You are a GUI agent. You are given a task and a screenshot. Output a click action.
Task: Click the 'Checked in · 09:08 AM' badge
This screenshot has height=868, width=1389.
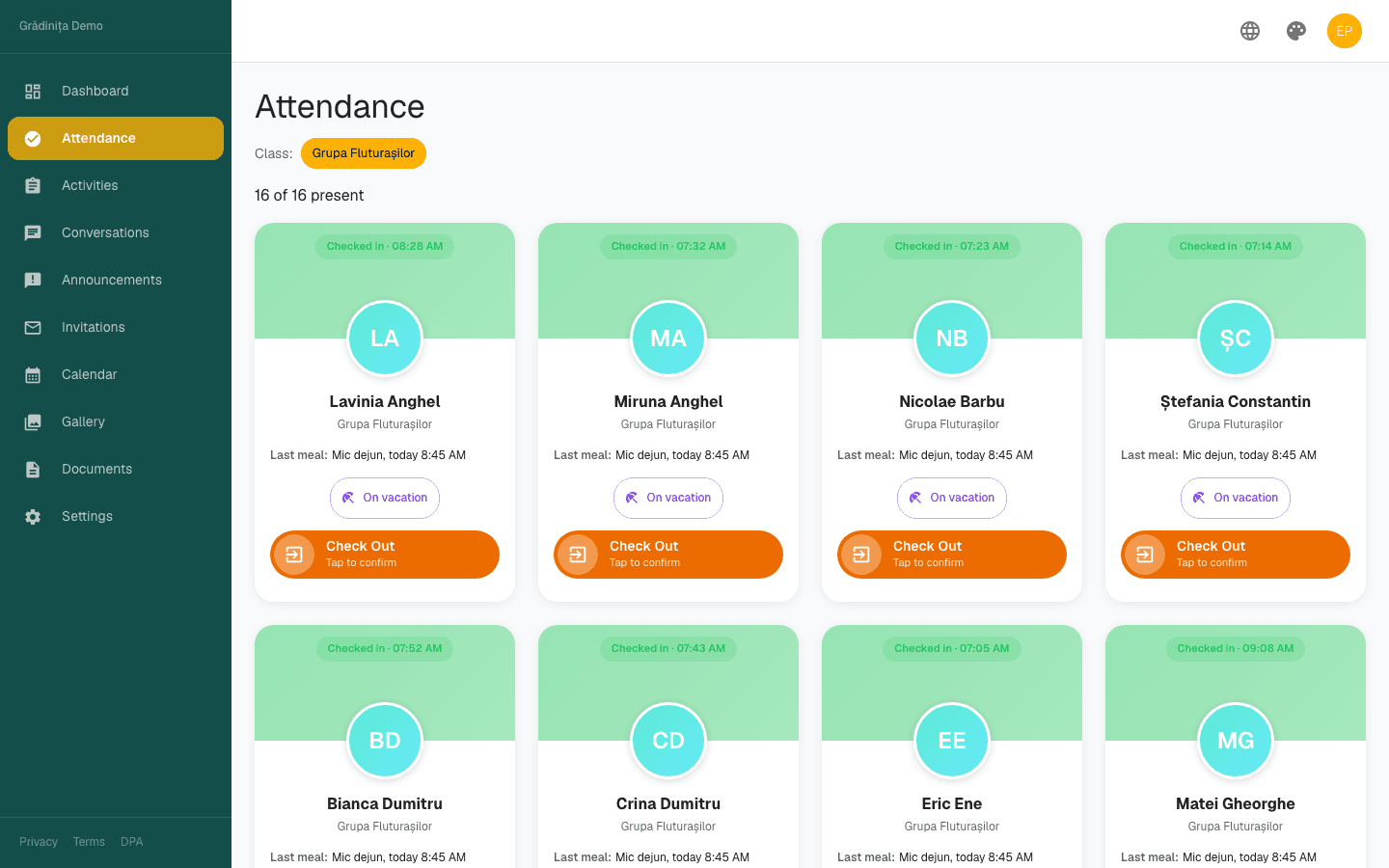click(1236, 649)
